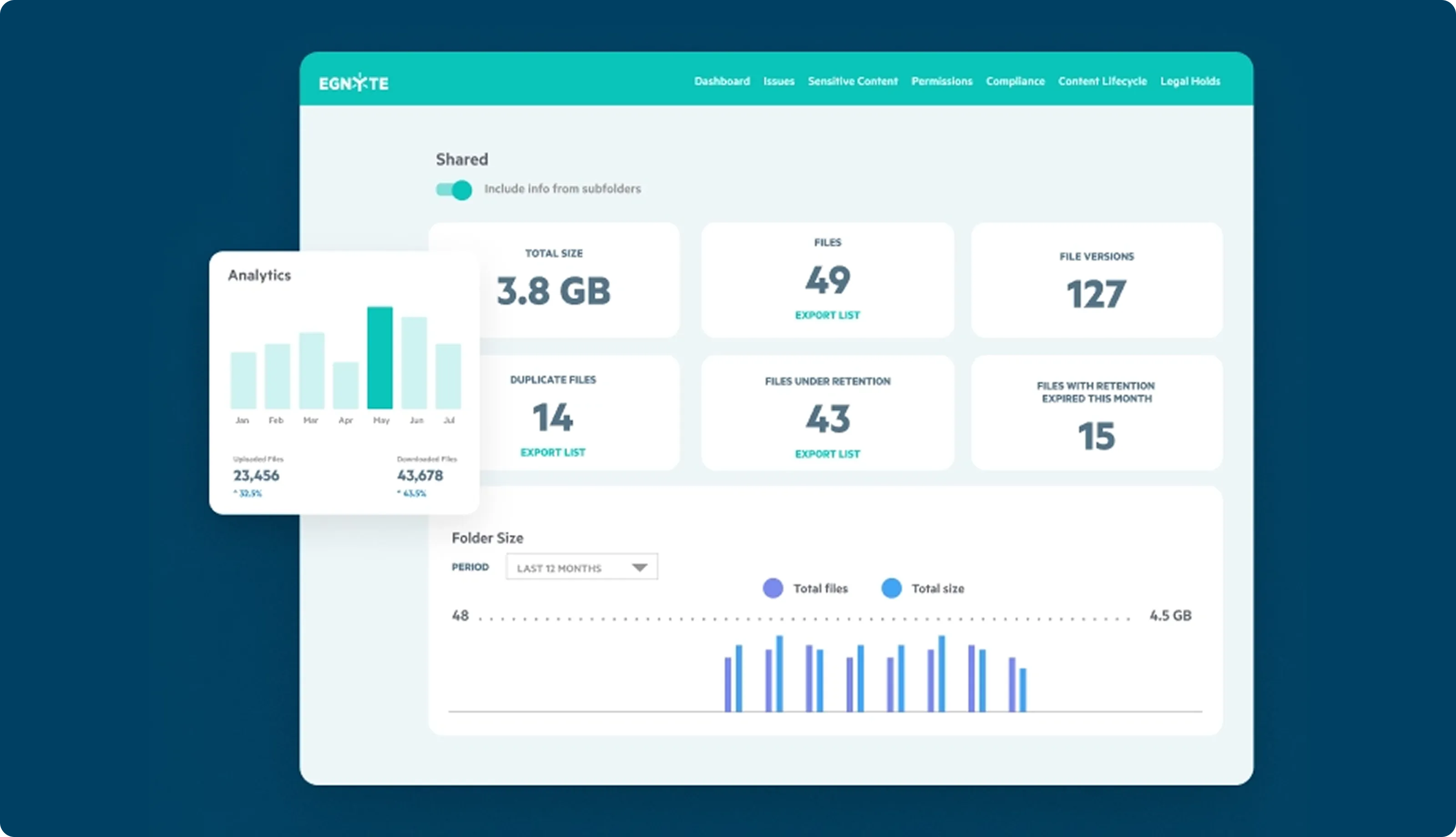The width and height of the screenshot is (1456, 837).
Task: Select Sensitive Content in the navigation
Action: click(x=853, y=81)
